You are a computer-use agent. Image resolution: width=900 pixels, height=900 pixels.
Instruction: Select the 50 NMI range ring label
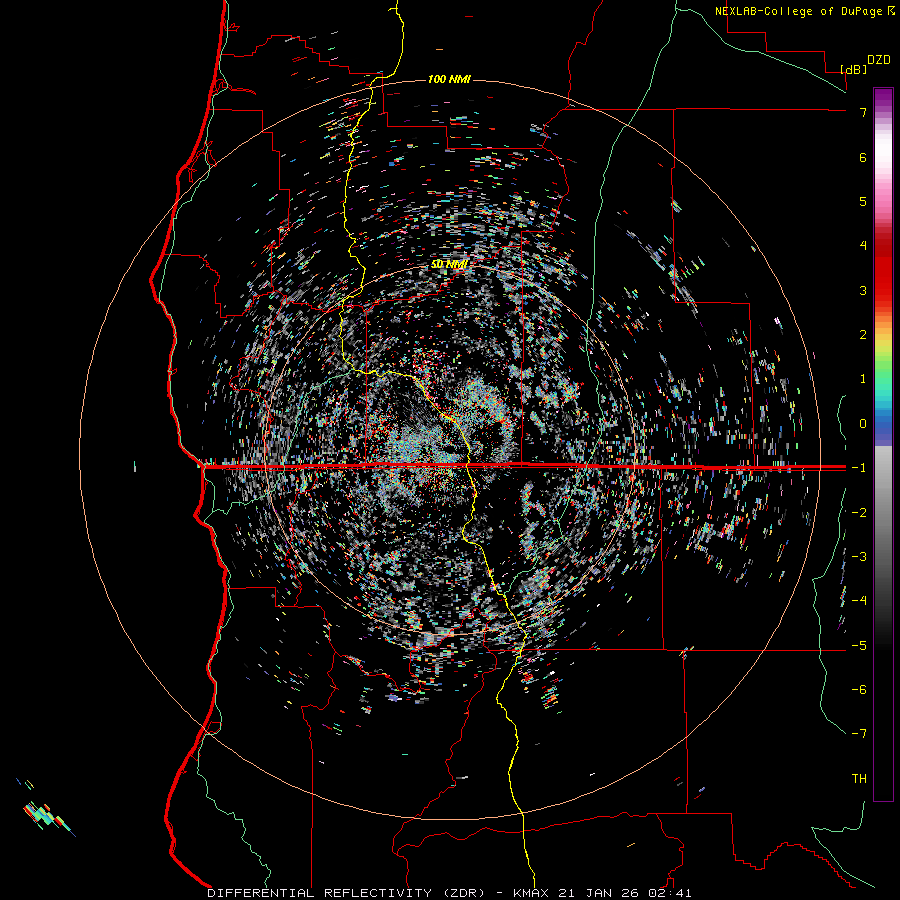[x=449, y=264]
